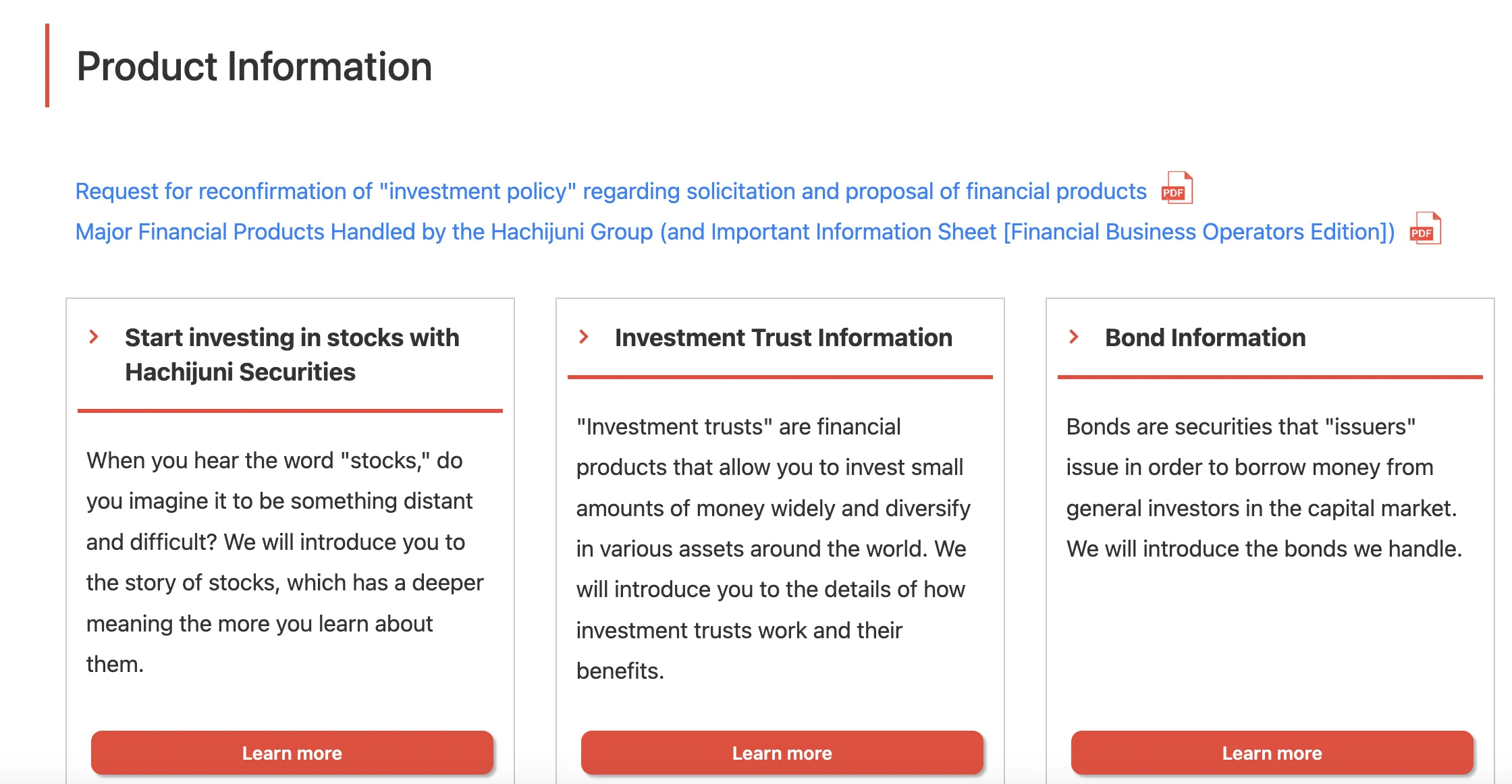Click chevron beside Investment Trust Information
Screen dimensions: 1512x784
(585, 337)
